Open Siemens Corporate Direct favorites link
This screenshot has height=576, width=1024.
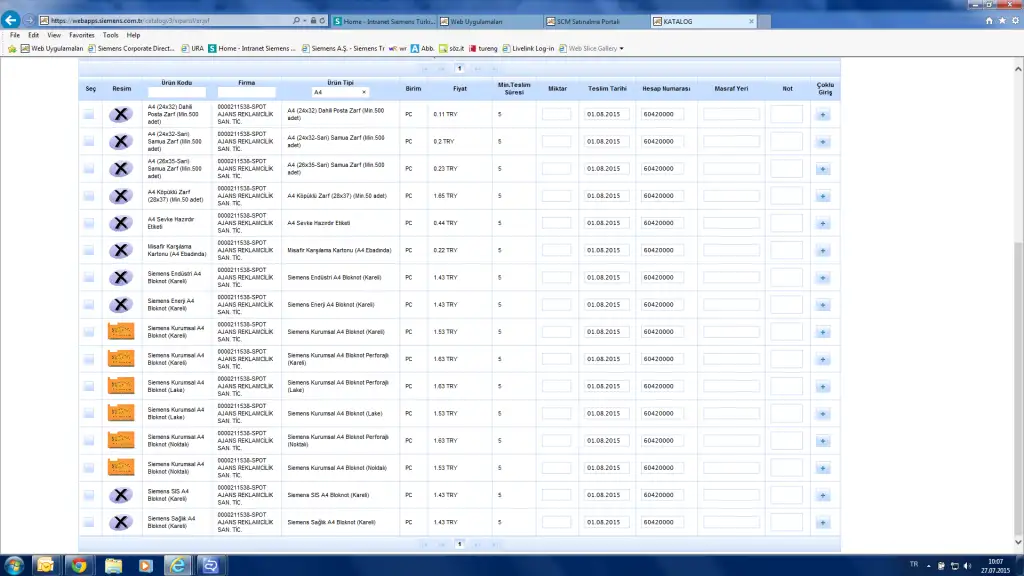point(131,48)
